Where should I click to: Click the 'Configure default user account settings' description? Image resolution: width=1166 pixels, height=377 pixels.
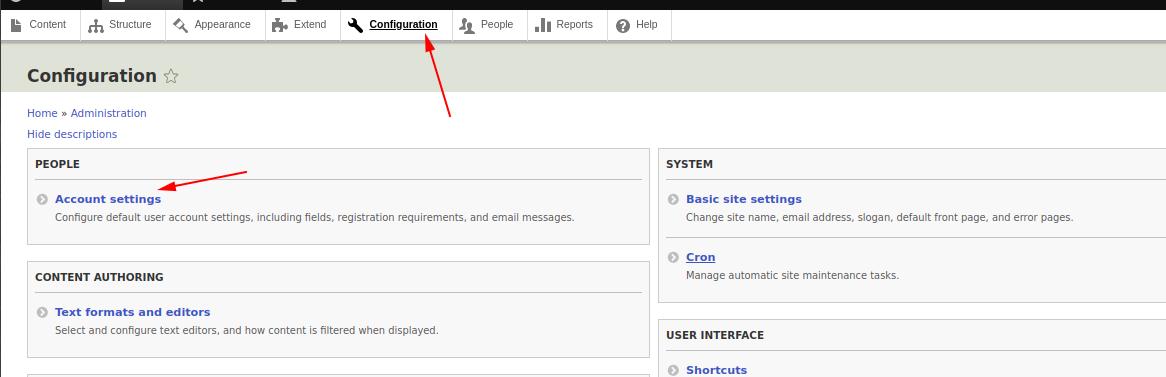click(315, 218)
